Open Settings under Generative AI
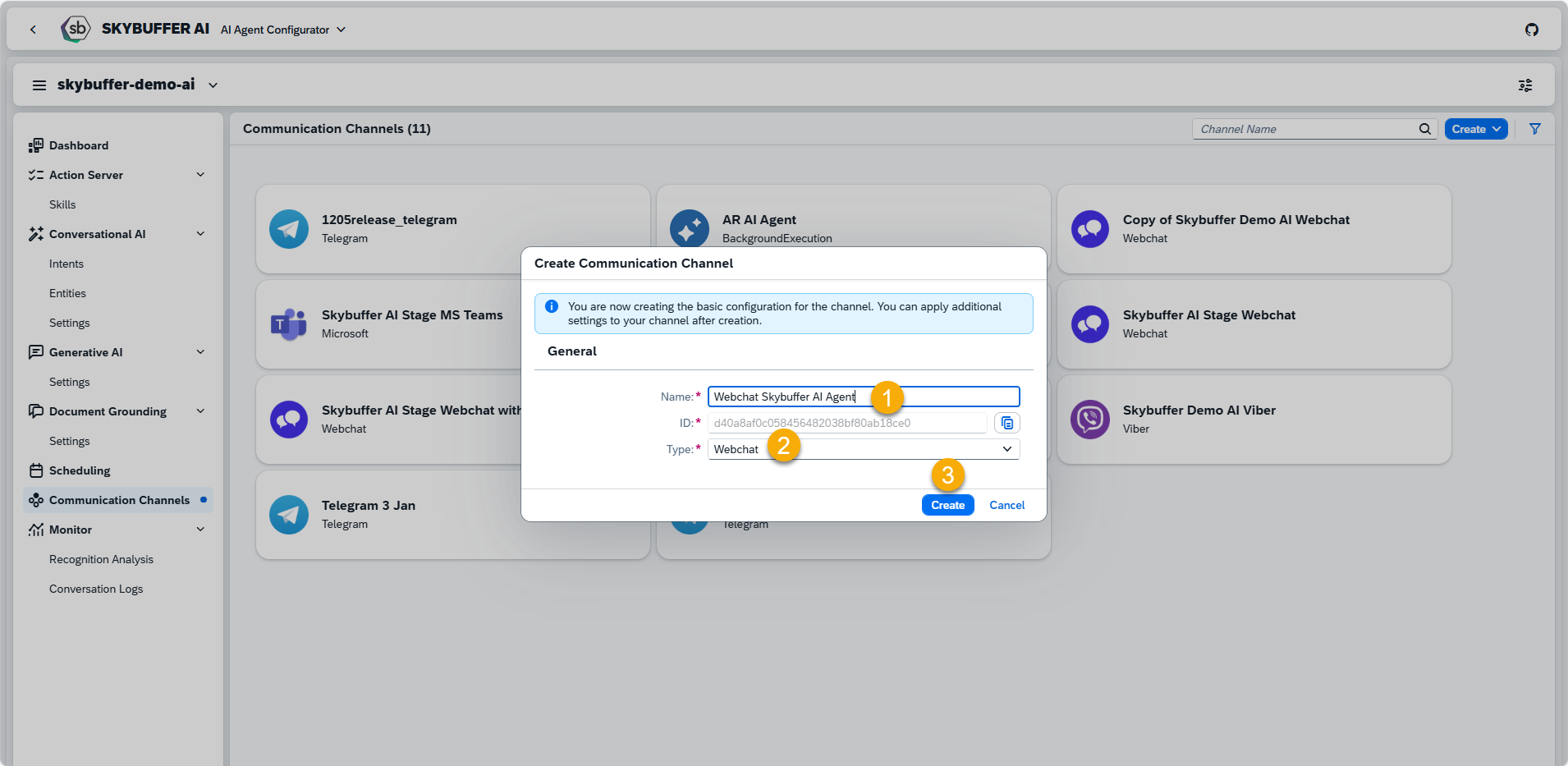 coord(70,382)
